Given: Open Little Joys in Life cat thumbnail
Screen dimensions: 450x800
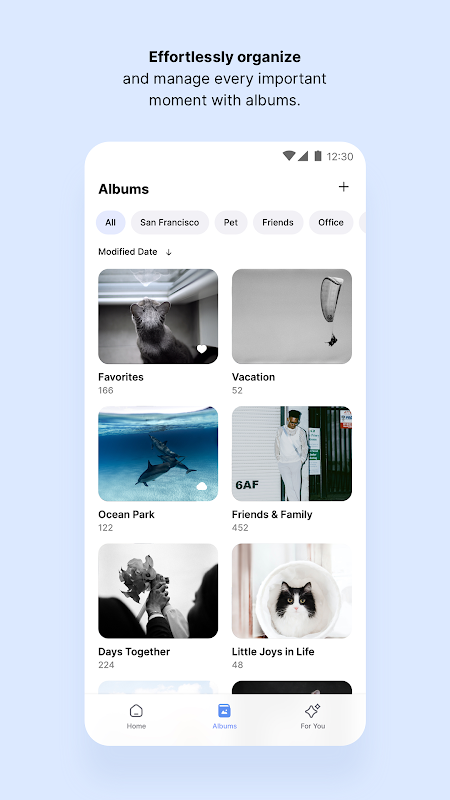Looking at the screenshot, I should (292, 591).
